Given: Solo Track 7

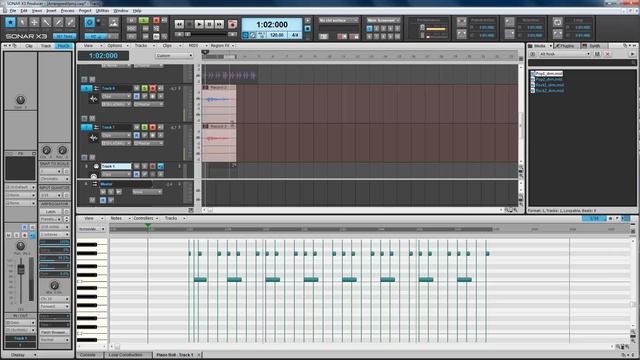Looking at the screenshot, I should (x=144, y=127).
